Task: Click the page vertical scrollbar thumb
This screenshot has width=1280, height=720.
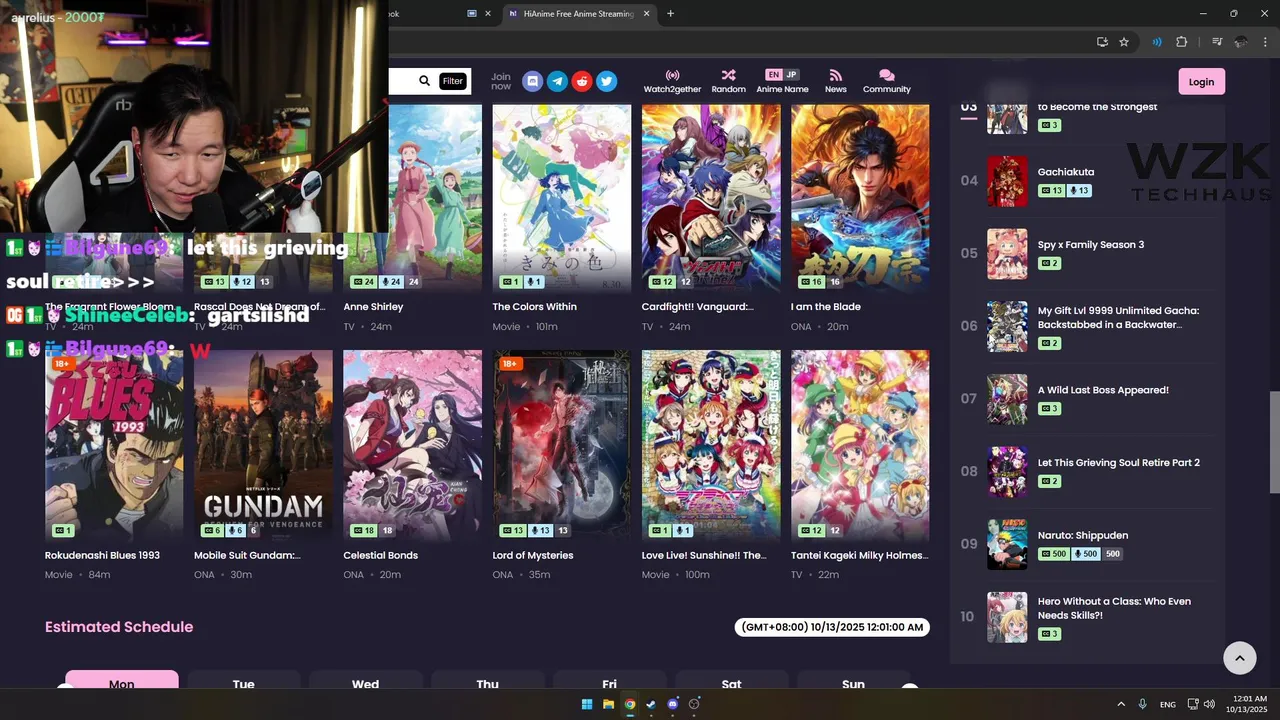Action: 1274,443
